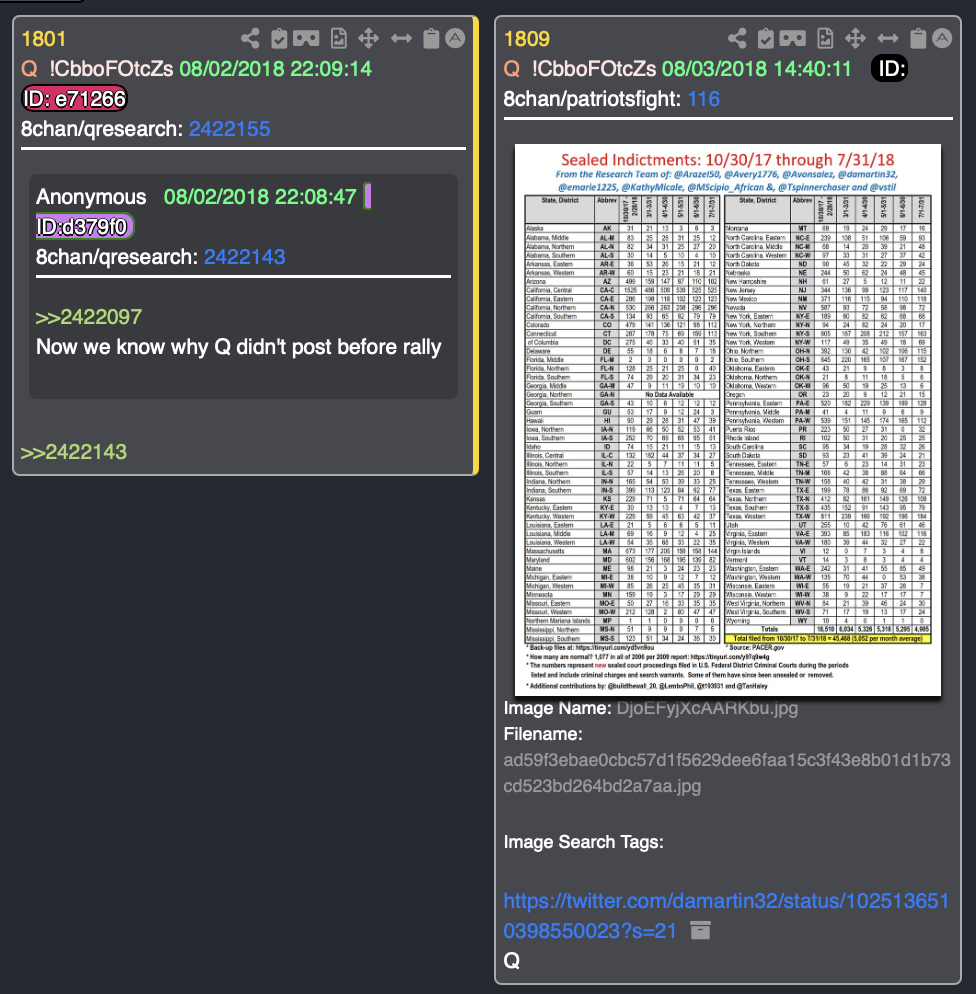
Task: Click the circled A icon on post 1801
Action: [455, 38]
